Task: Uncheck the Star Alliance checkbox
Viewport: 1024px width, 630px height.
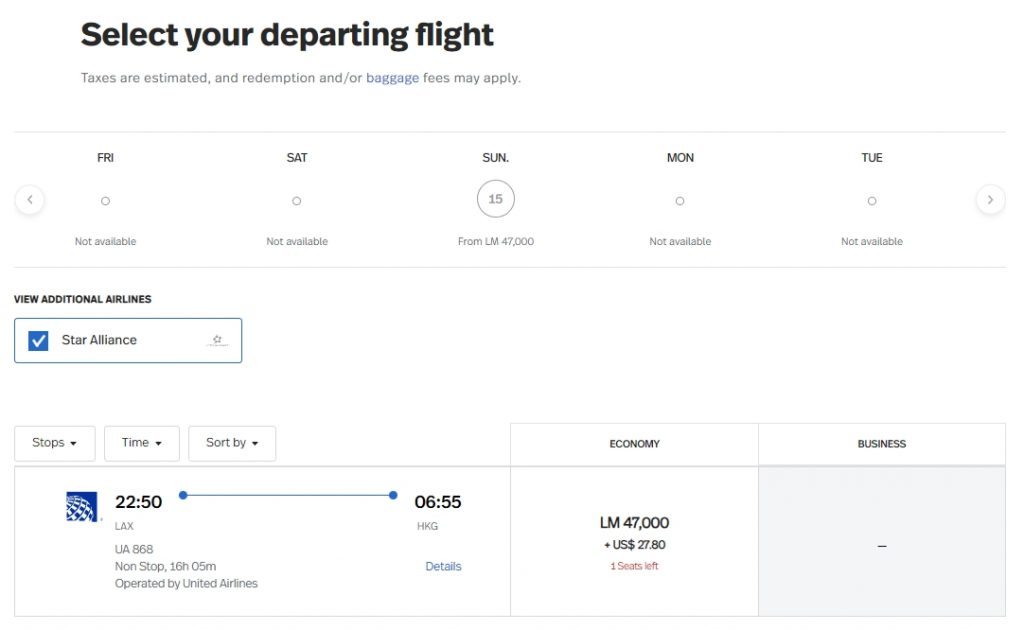Action: coord(38,341)
